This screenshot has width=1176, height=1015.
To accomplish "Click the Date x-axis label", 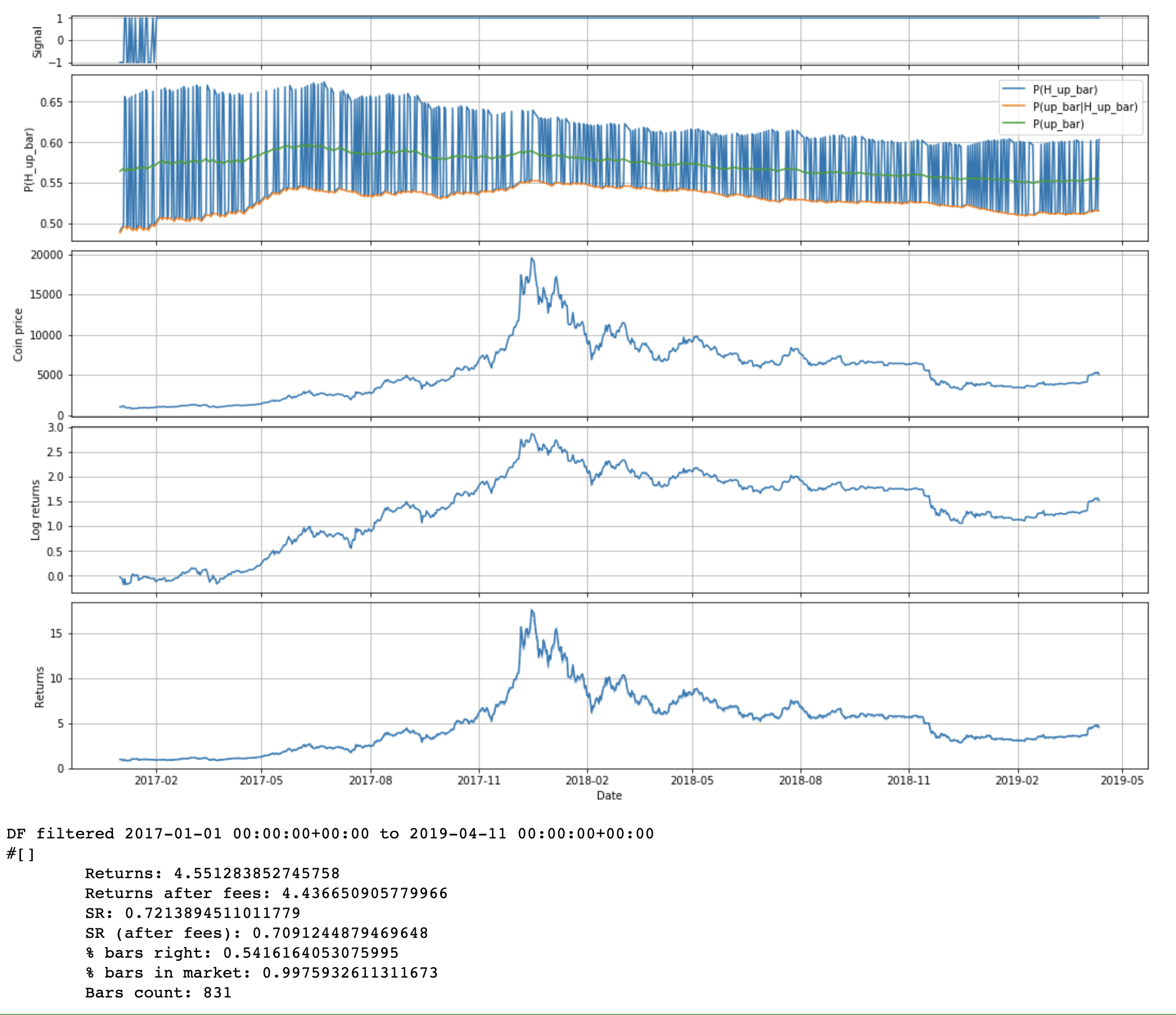I will click(x=609, y=795).
